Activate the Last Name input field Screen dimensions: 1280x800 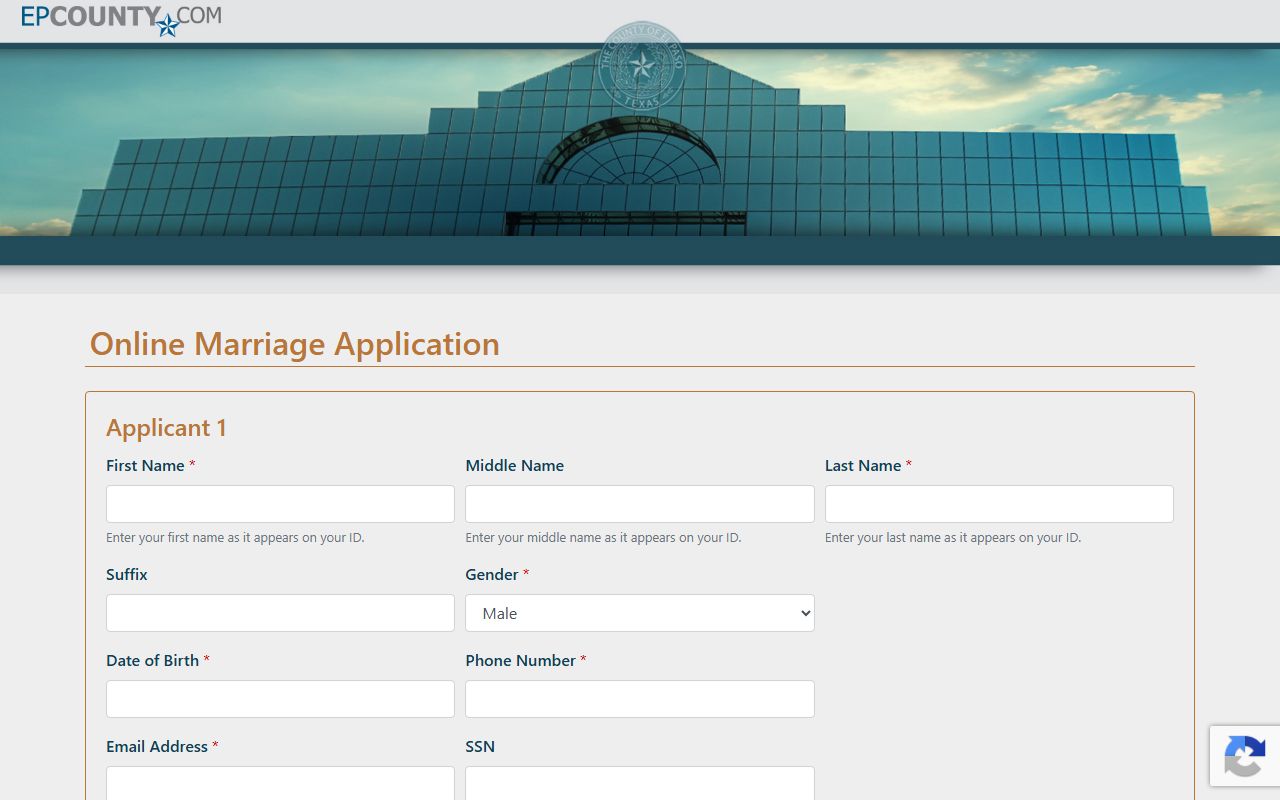(999, 504)
